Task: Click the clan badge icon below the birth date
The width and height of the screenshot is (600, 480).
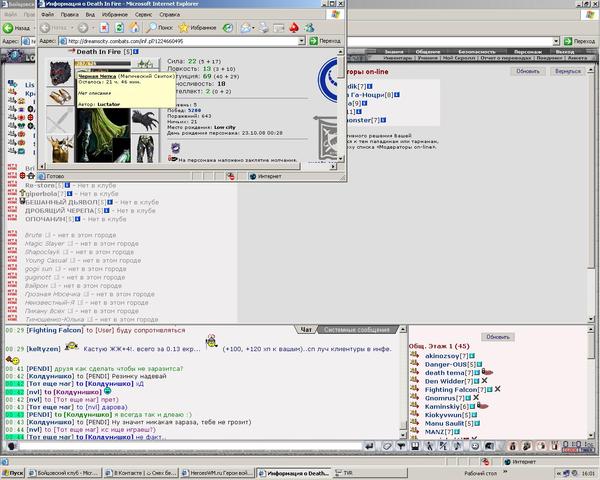Action: 175,147
